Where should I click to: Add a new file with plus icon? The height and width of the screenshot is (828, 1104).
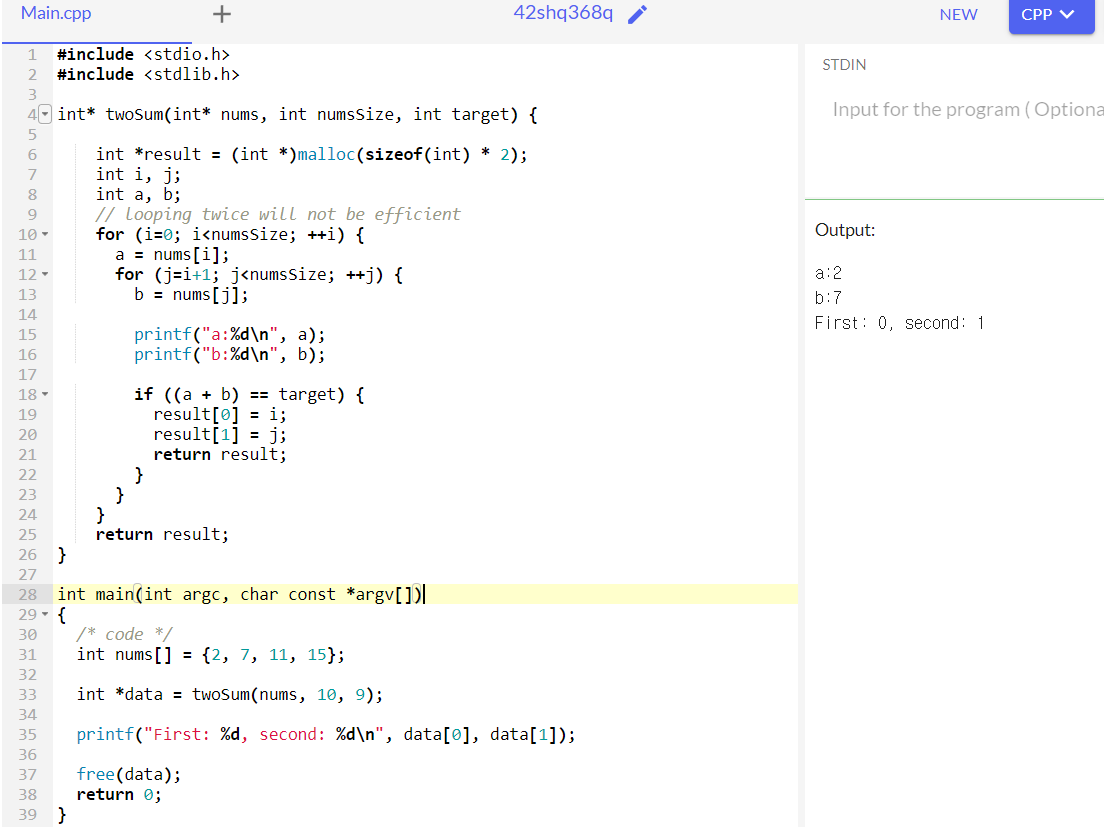[222, 14]
